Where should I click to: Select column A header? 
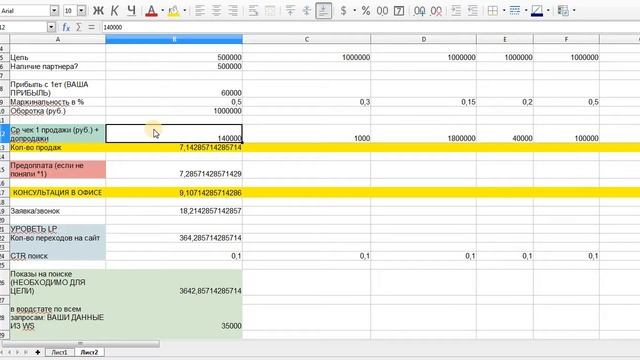click(58, 40)
